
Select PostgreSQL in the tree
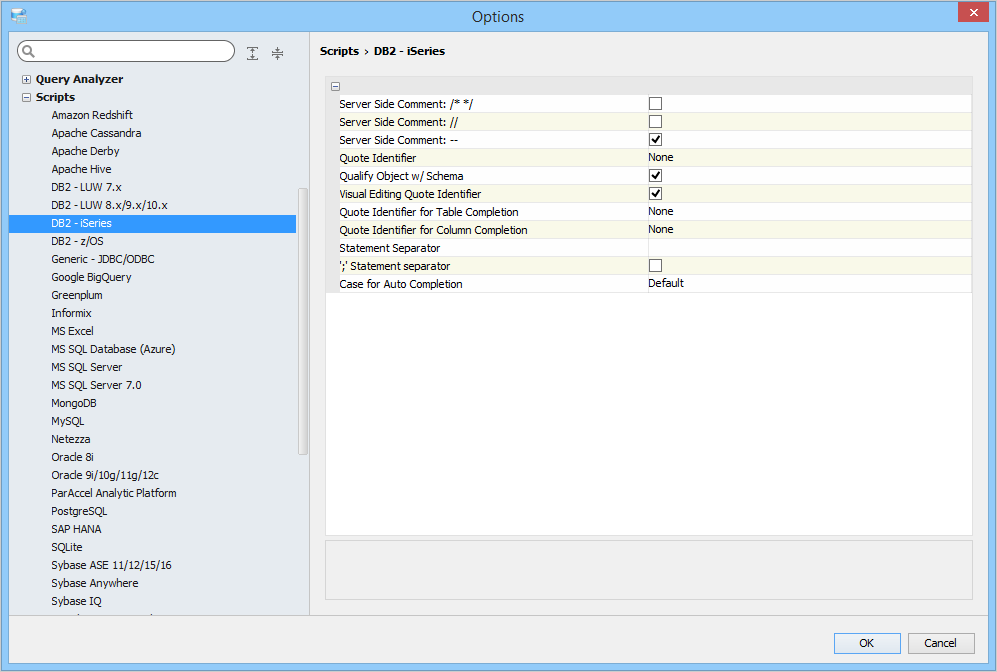pyautogui.click(x=79, y=511)
